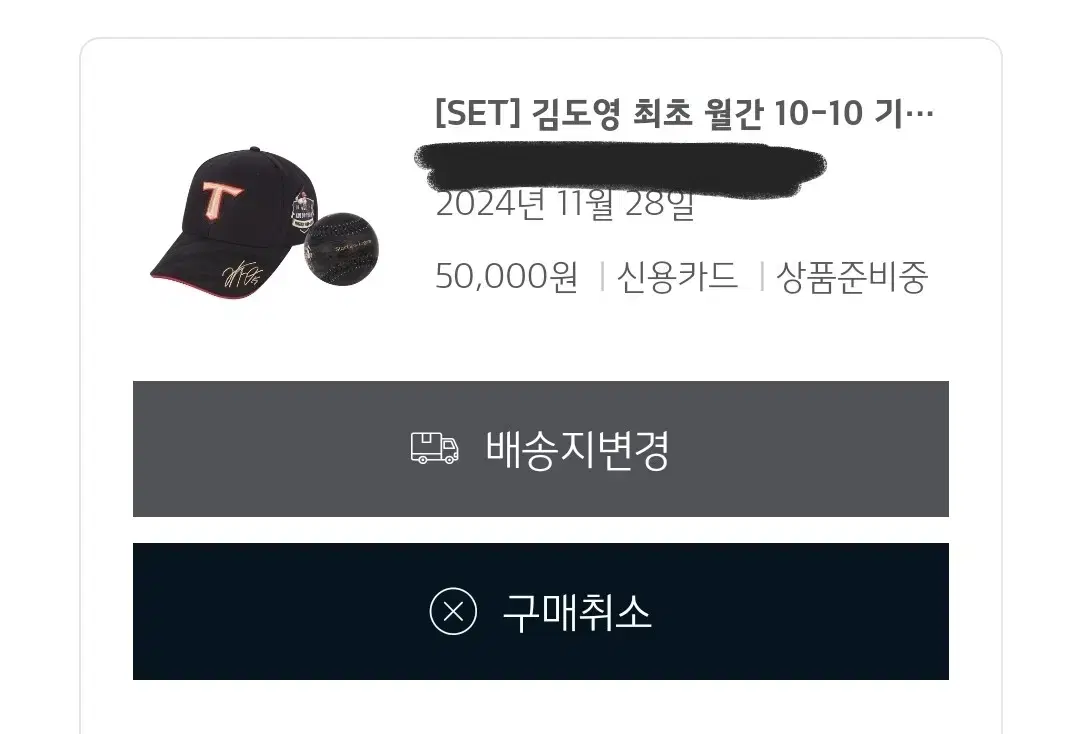Click the 50,000원 price text
Image resolution: width=1080 pixels, height=734 pixels.
506,277
